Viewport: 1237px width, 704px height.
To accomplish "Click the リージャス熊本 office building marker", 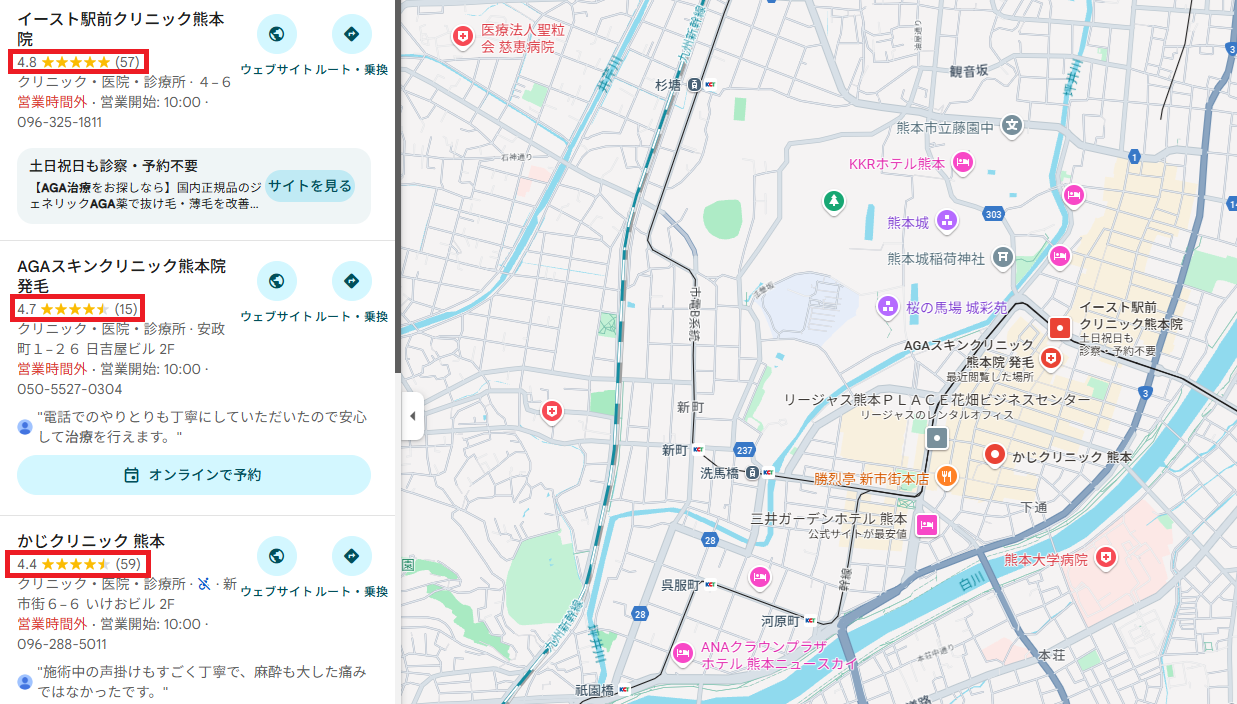I will 936,437.
